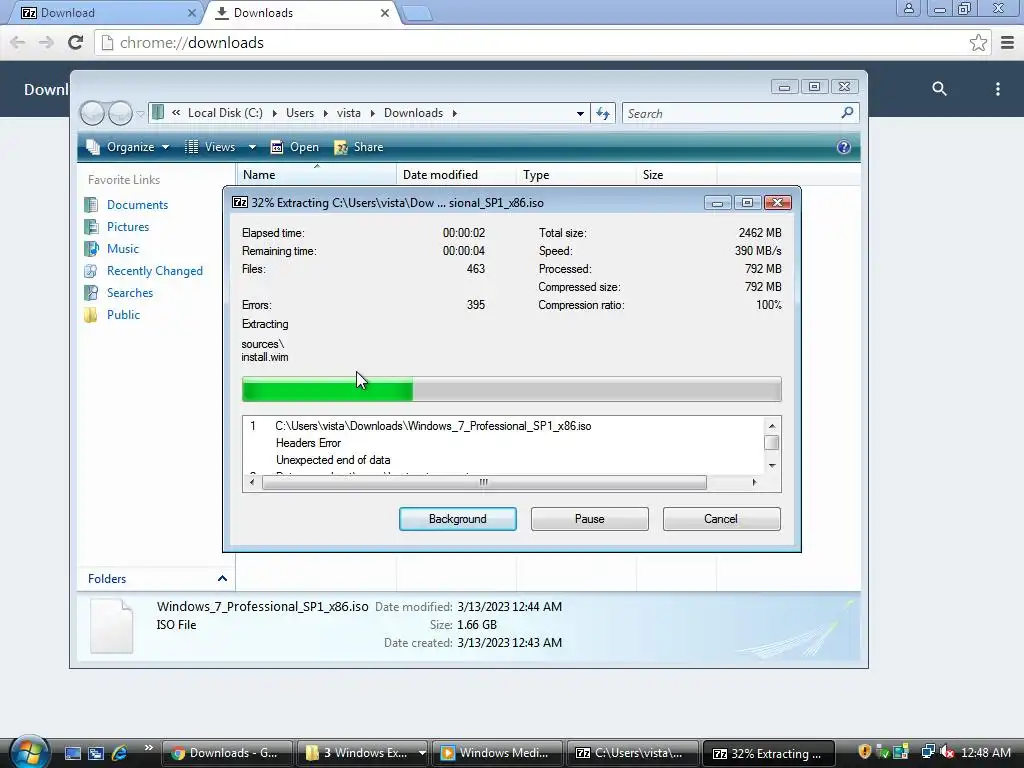This screenshot has height=768, width=1024.
Task: Open Searches in Favorite Links
Action: click(x=130, y=293)
